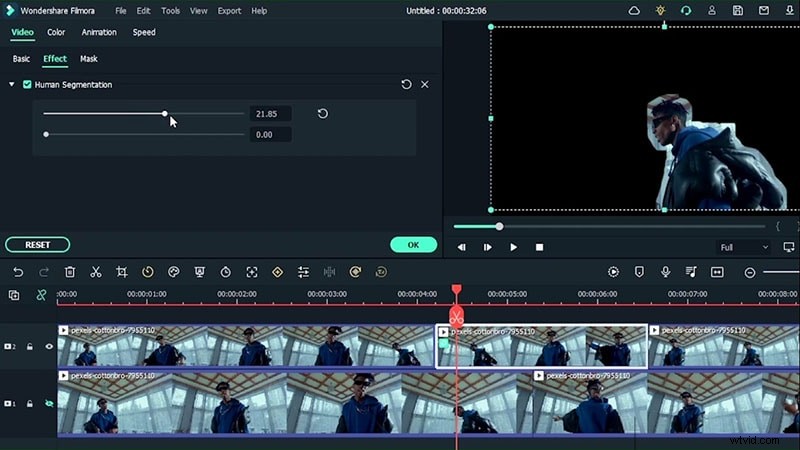Viewport: 800px width, 450px height.
Task: Switch to the Color tab
Action: point(56,32)
